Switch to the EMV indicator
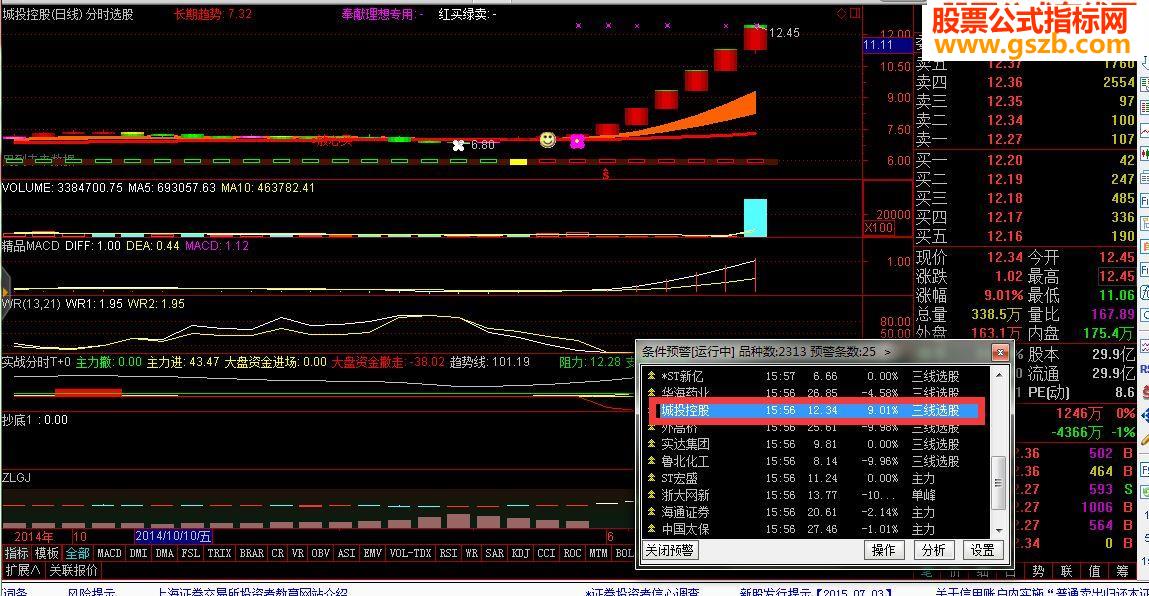The height and width of the screenshot is (596, 1149). pyautogui.click(x=372, y=553)
